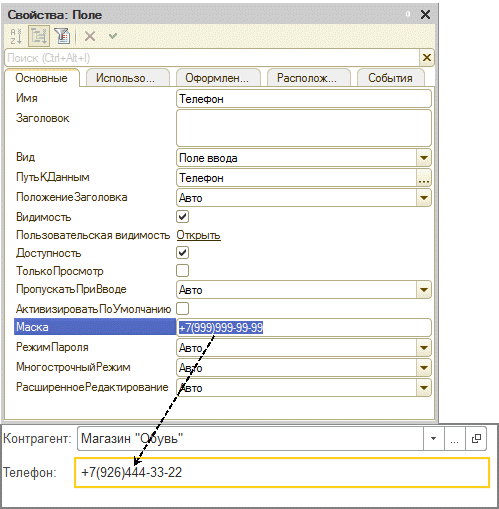
Task: Click the Открыть link for user visibility
Action: tap(198, 235)
